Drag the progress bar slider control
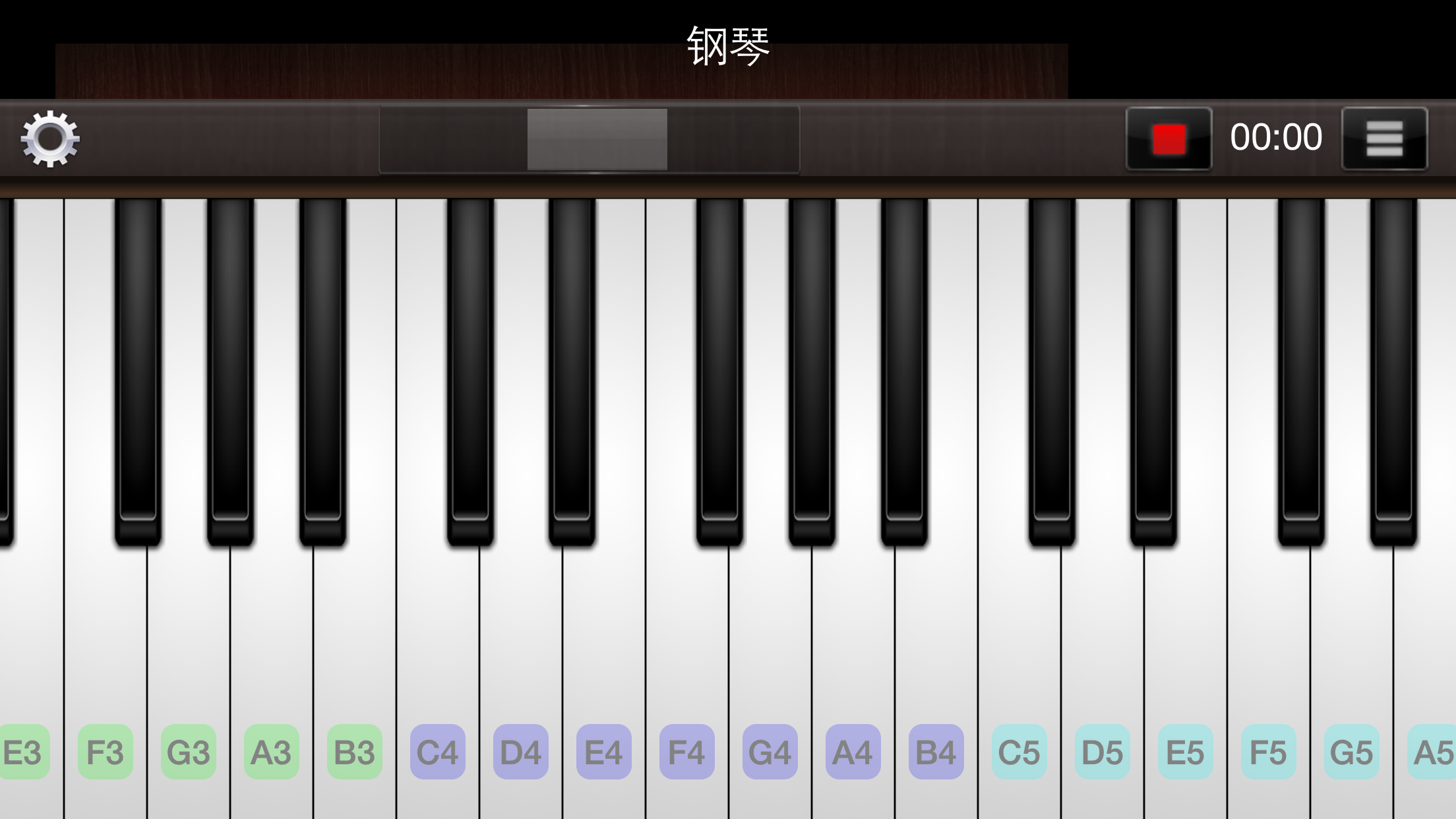The height and width of the screenshot is (819, 1456). coord(596,137)
